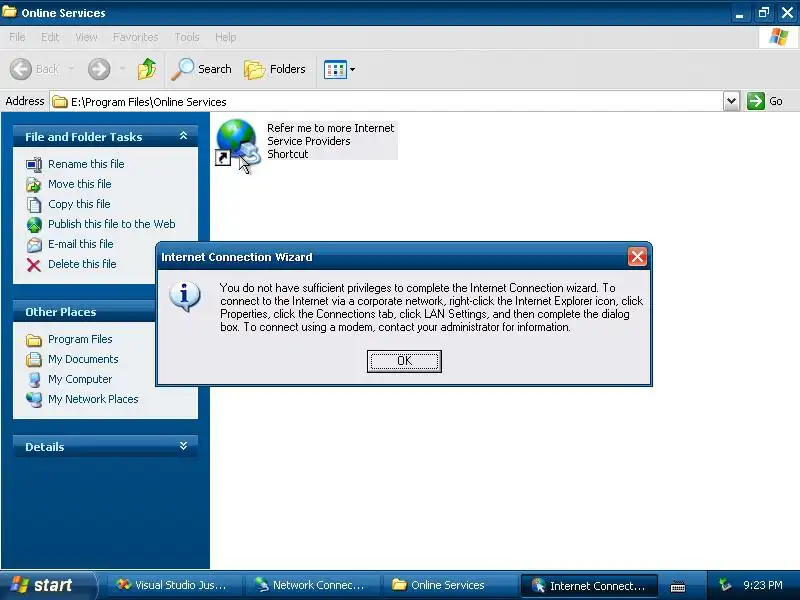Go to My Network Places link
The image size is (800, 600).
pyautogui.click(x=93, y=399)
